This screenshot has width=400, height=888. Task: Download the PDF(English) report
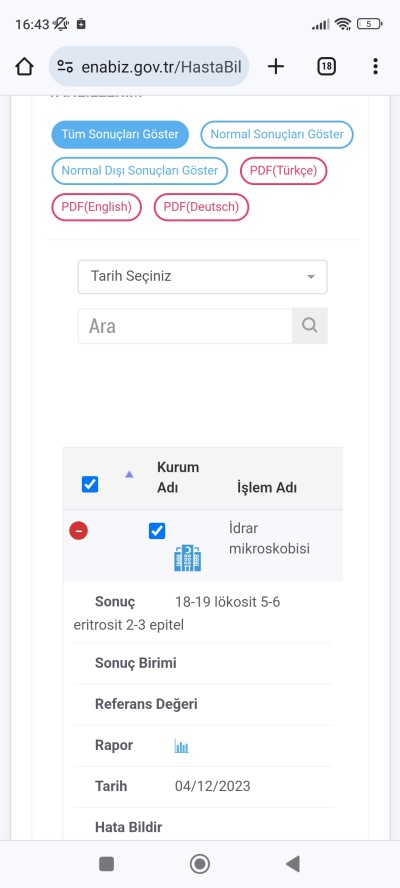(96, 207)
